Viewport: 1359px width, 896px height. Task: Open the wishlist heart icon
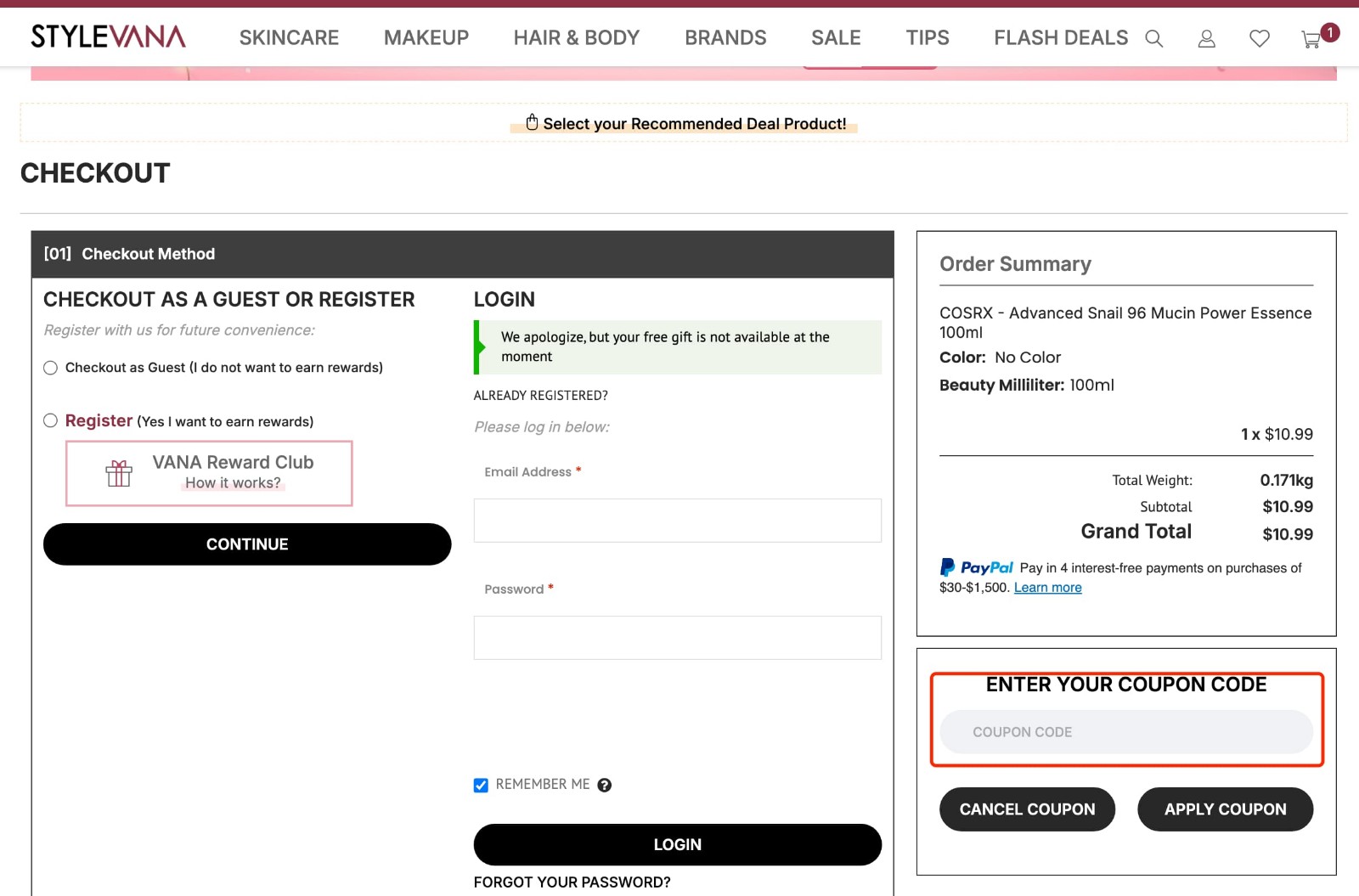pos(1259,38)
